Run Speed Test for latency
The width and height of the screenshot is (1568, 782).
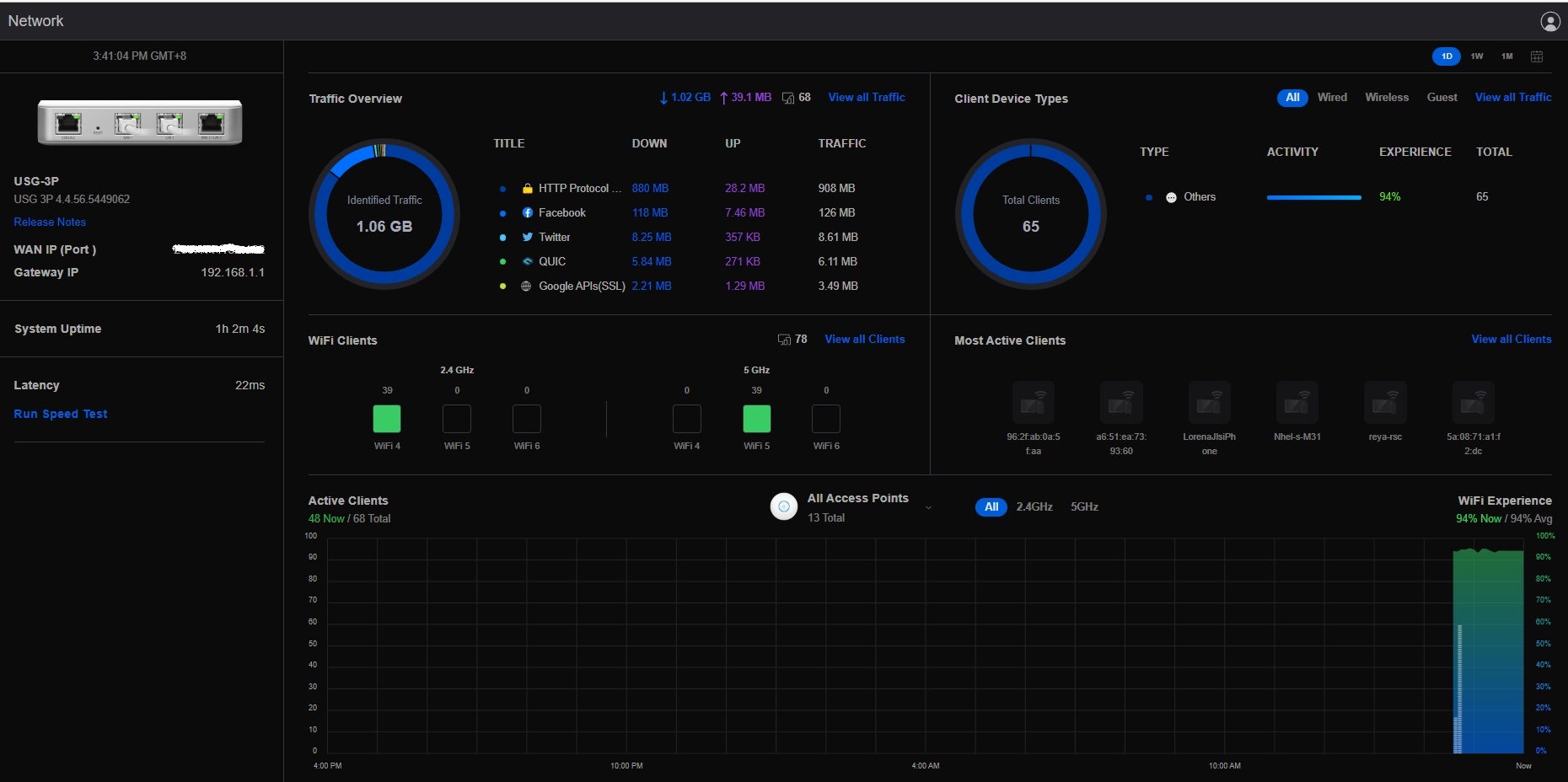pyautogui.click(x=61, y=414)
